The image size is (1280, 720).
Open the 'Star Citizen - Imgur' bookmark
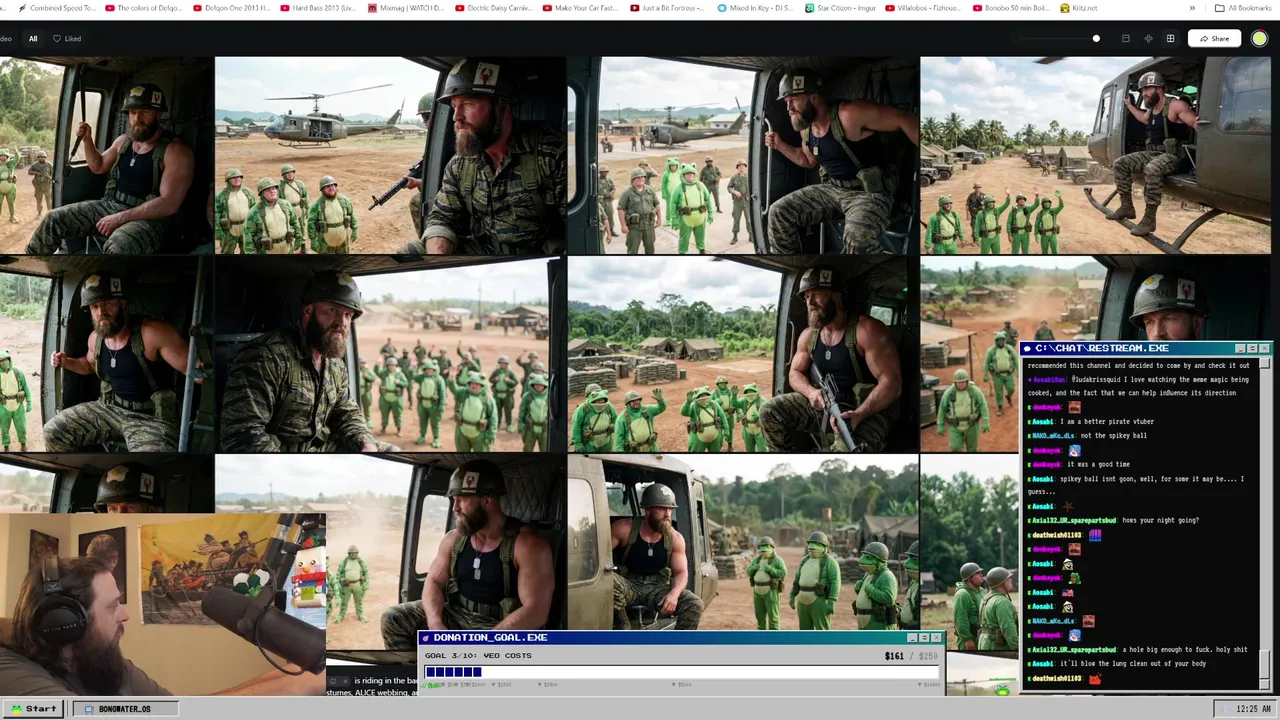842,8
